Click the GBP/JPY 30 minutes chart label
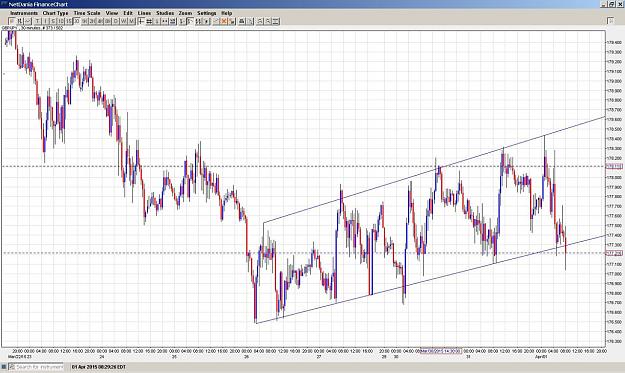This screenshot has height=373, width=625. tap(32, 28)
